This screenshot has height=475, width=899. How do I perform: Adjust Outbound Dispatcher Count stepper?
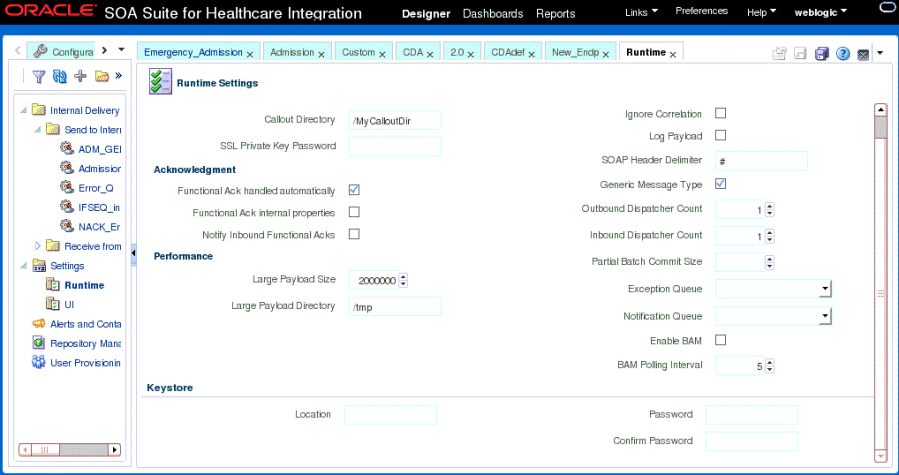click(769, 210)
